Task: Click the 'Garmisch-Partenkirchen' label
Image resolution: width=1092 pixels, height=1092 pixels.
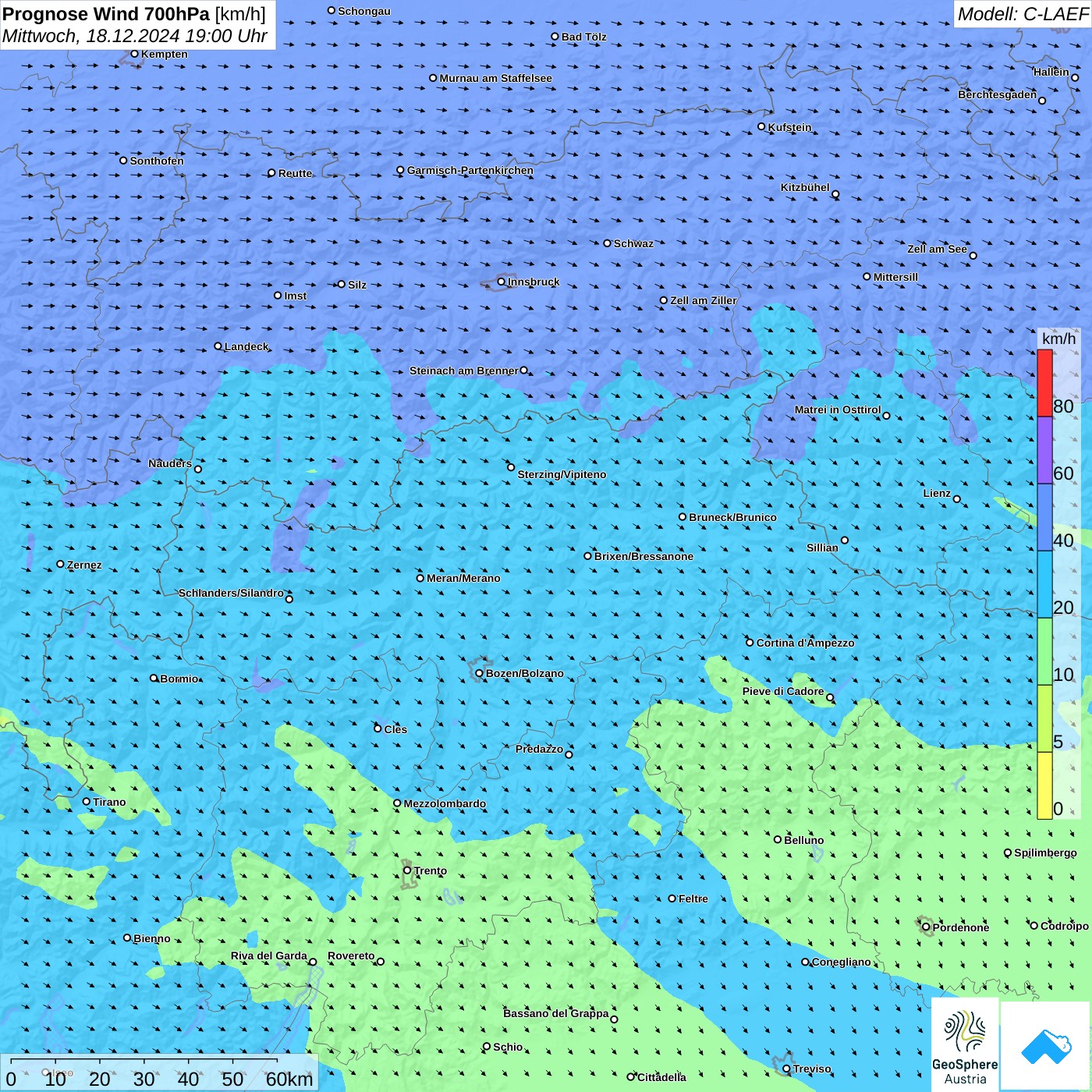Action: (470, 170)
